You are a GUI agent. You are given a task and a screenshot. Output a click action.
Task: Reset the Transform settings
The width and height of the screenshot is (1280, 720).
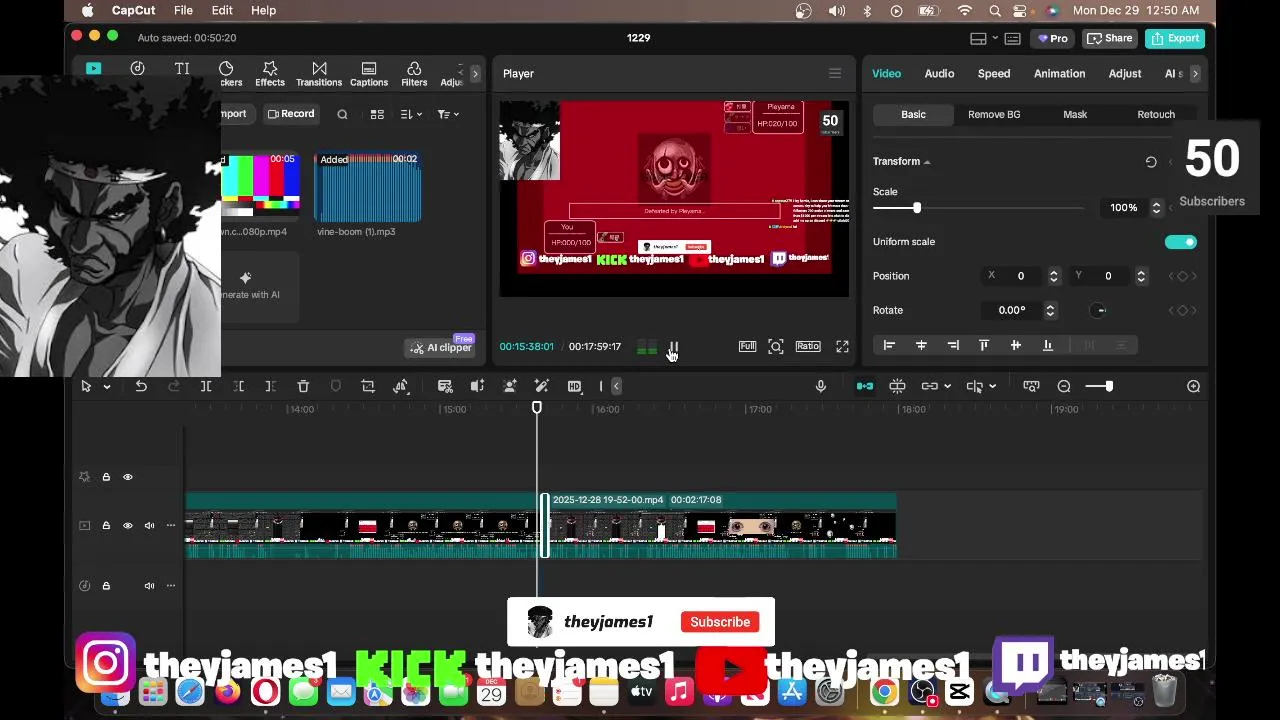[1151, 161]
